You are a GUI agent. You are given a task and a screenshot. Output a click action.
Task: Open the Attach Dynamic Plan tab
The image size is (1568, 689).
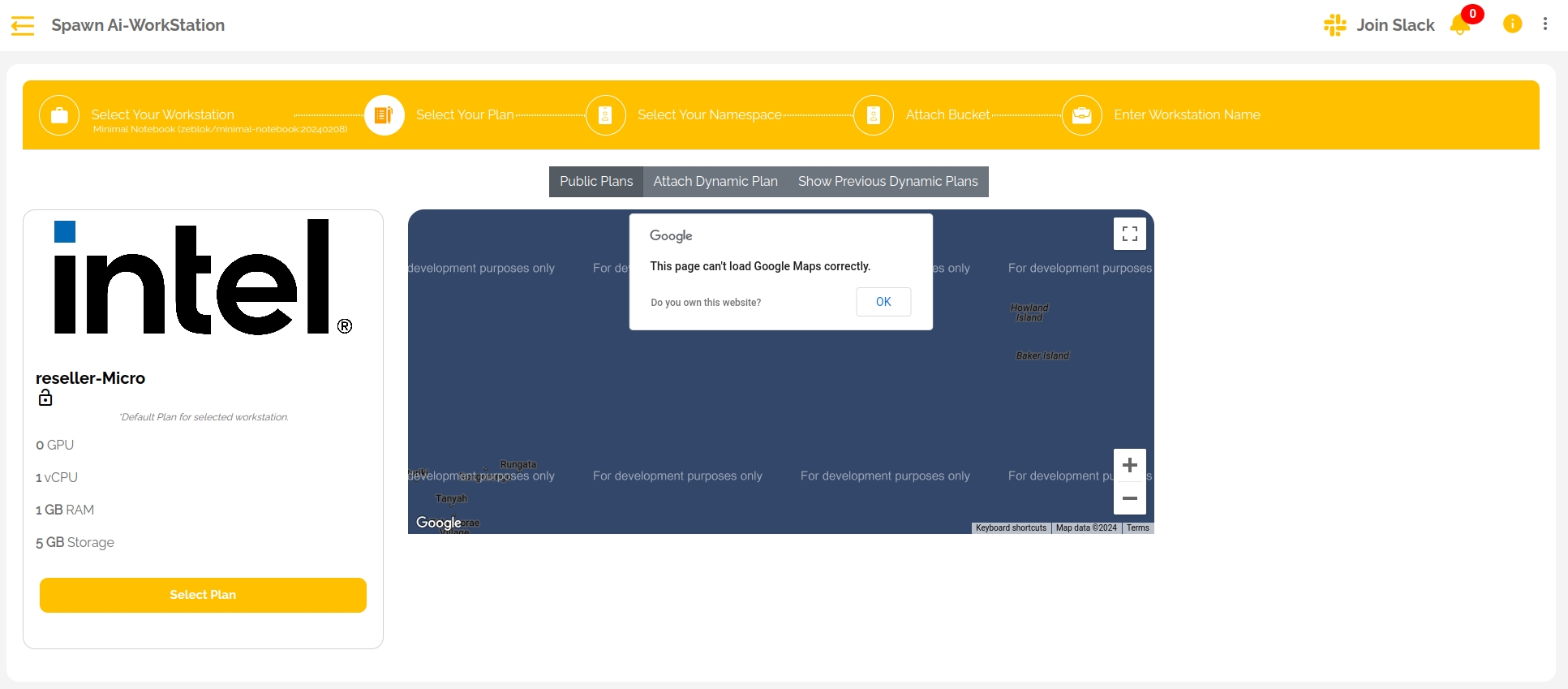[715, 182]
